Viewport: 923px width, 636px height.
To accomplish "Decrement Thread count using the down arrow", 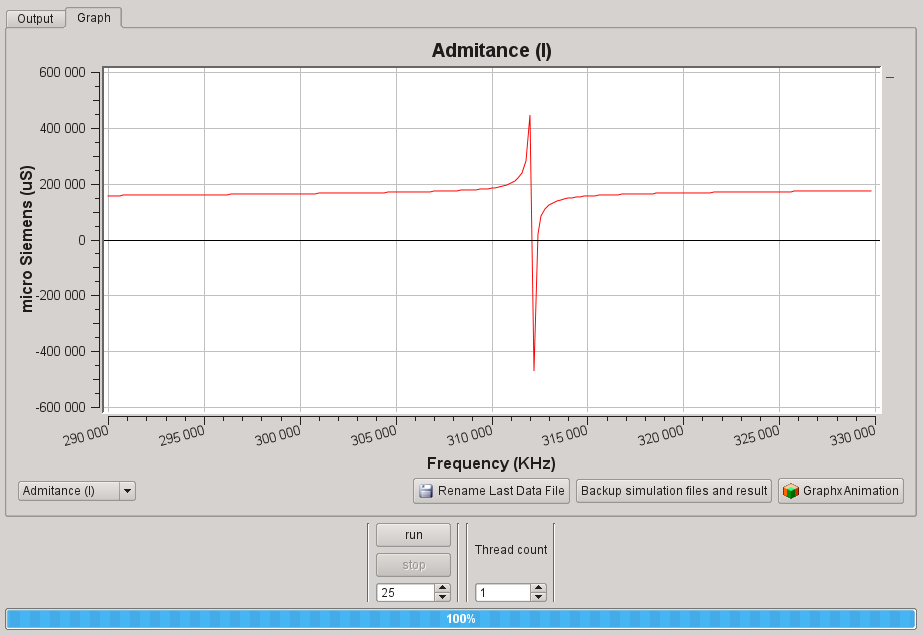I will click(x=538, y=597).
